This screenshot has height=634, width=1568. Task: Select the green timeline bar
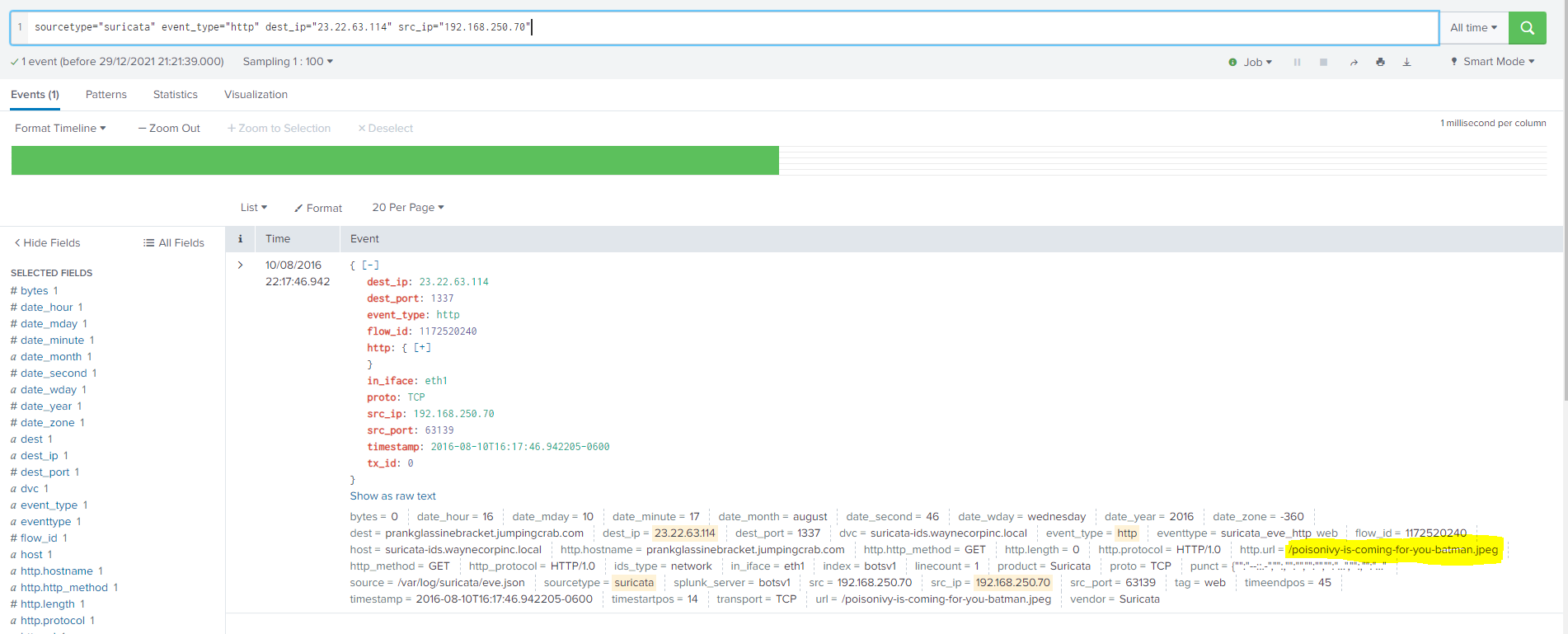[394, 160]
